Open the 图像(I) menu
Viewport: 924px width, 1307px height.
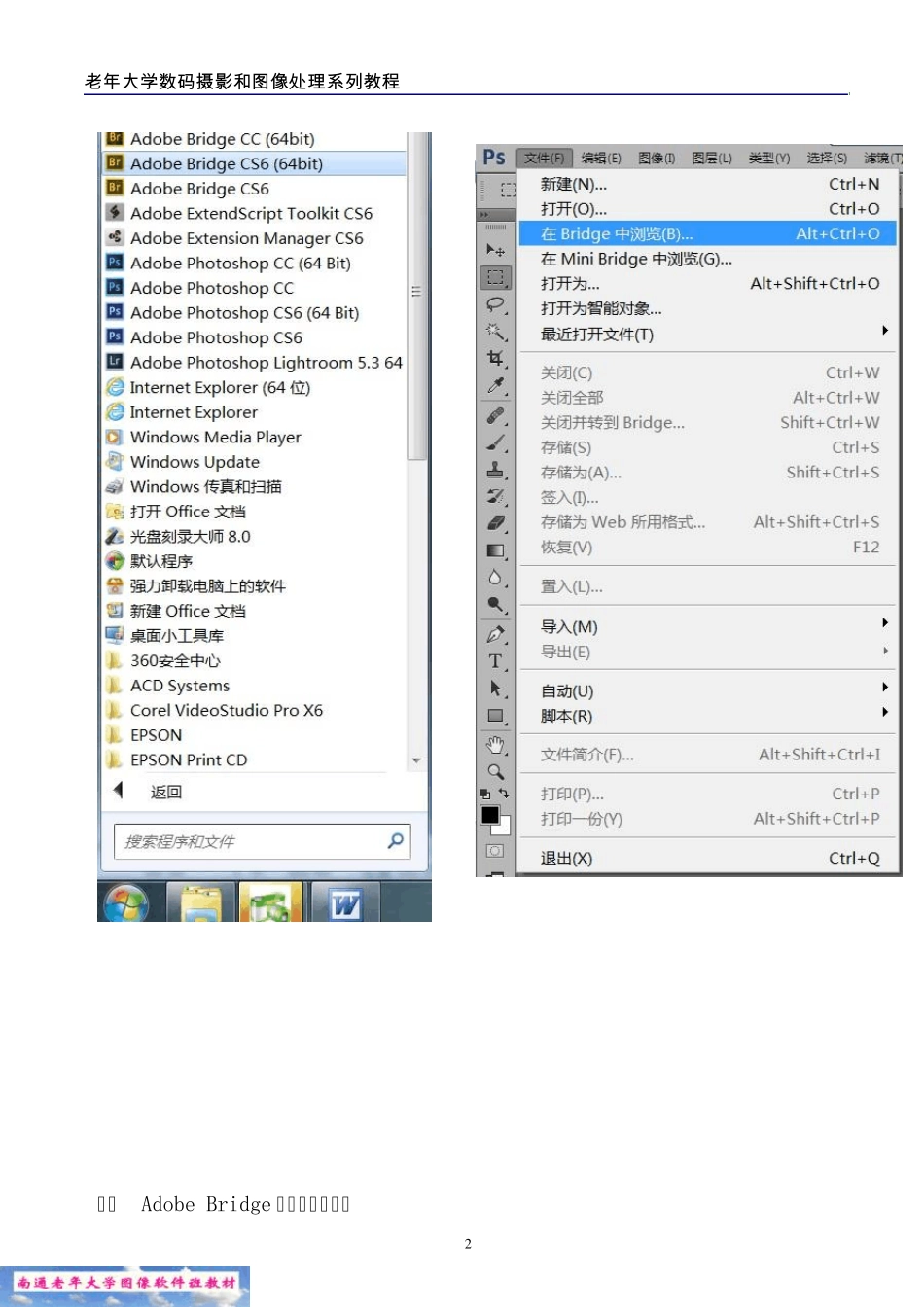tap(657, 158)
